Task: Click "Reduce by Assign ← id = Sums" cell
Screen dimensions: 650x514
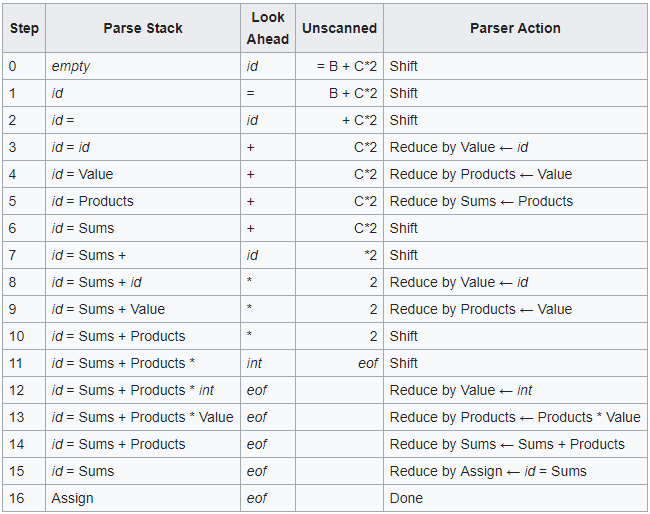Action: coord(488,471)
